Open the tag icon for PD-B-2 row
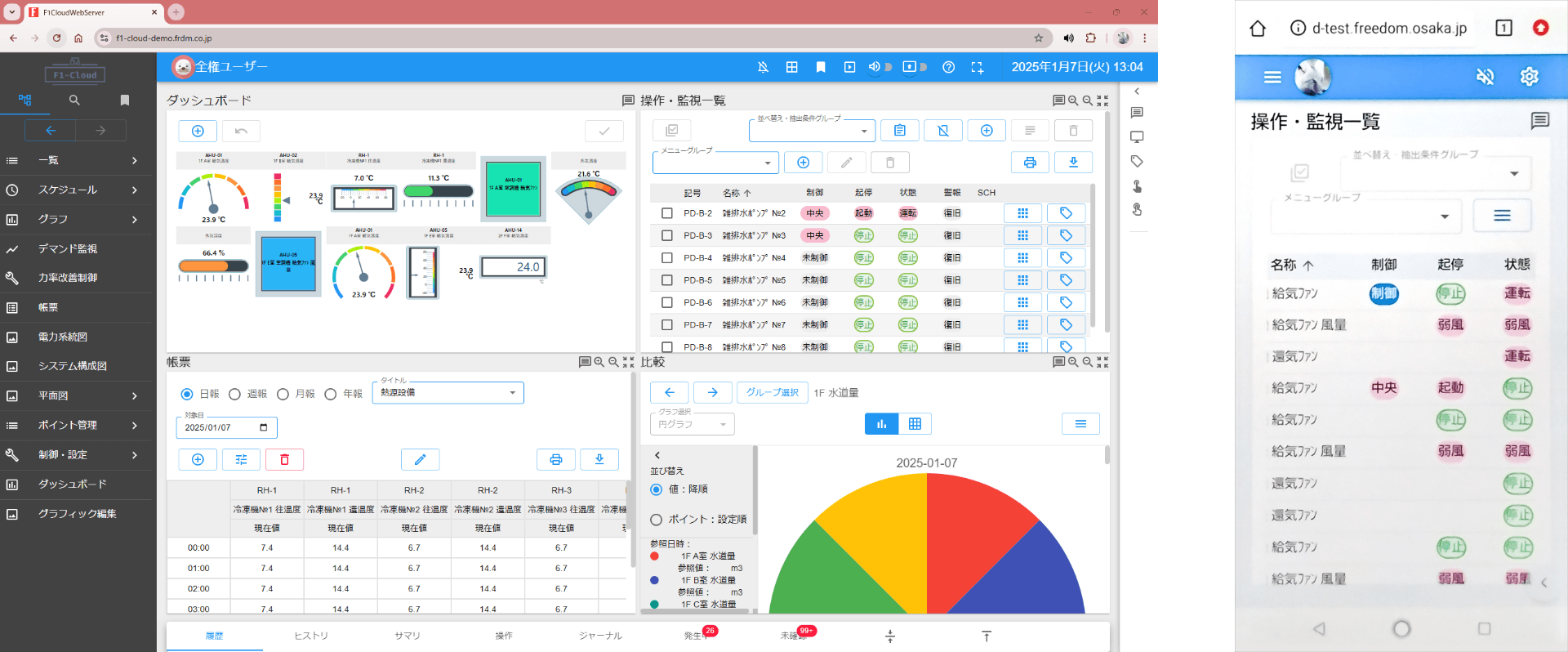This screenshot has height=652, width=1568. pyautogui.click(x=1066, y=213)
